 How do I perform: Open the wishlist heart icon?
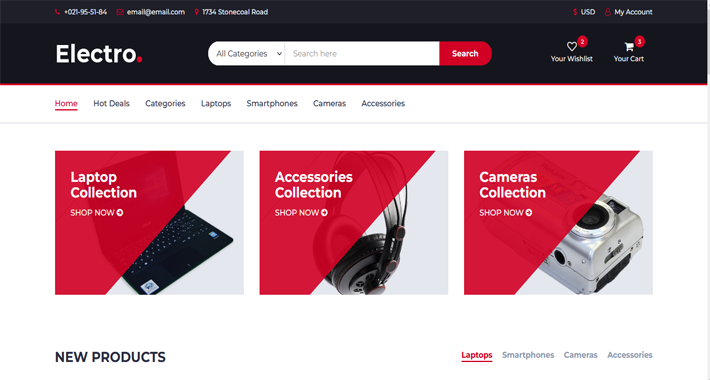click(571, 46)
